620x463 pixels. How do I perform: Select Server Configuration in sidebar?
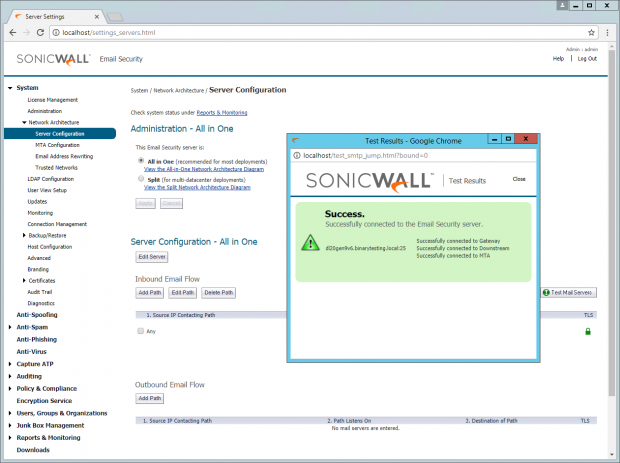(x=60, y=134)
